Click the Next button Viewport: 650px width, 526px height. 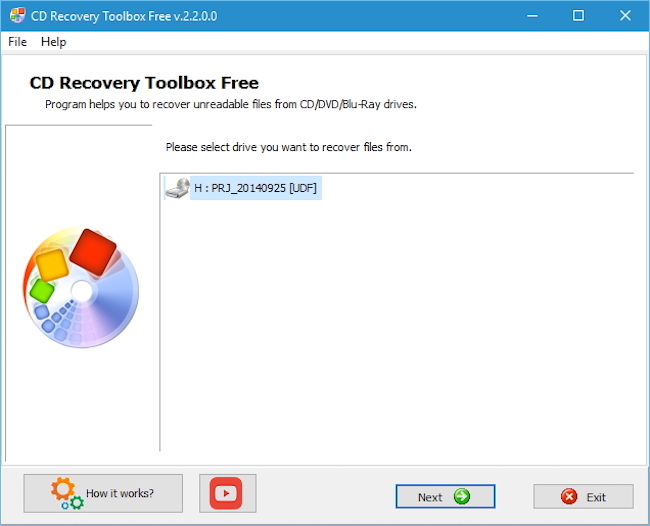(445, 496)
